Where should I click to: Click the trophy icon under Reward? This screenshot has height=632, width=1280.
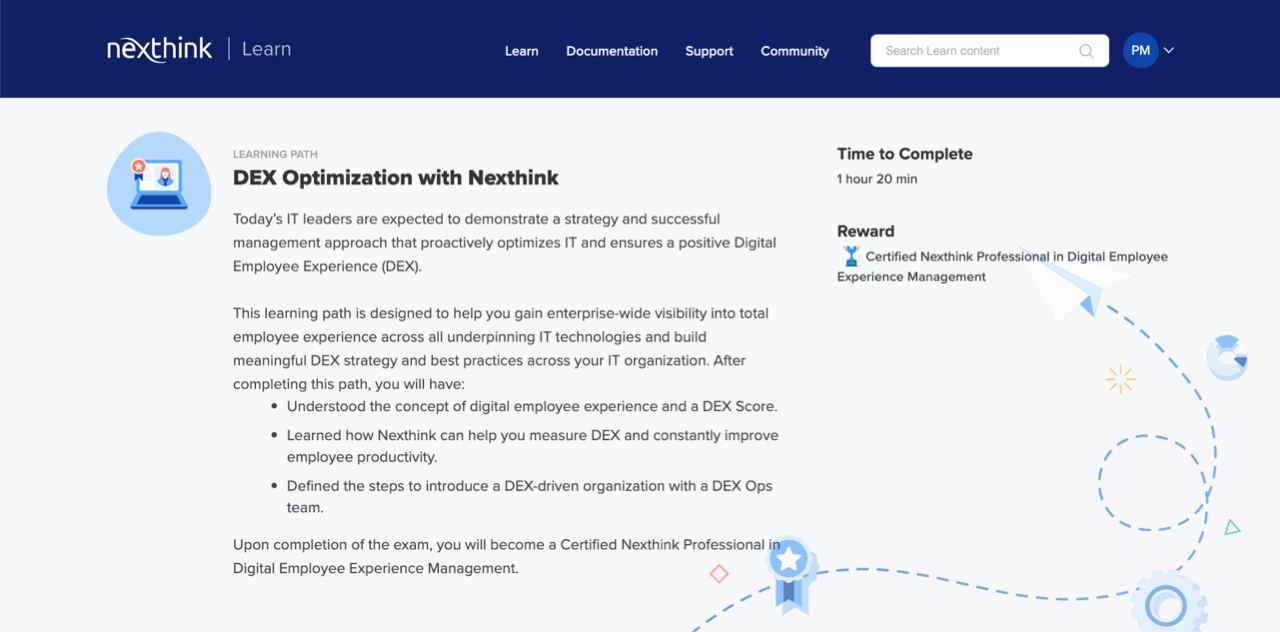(849, 255)
